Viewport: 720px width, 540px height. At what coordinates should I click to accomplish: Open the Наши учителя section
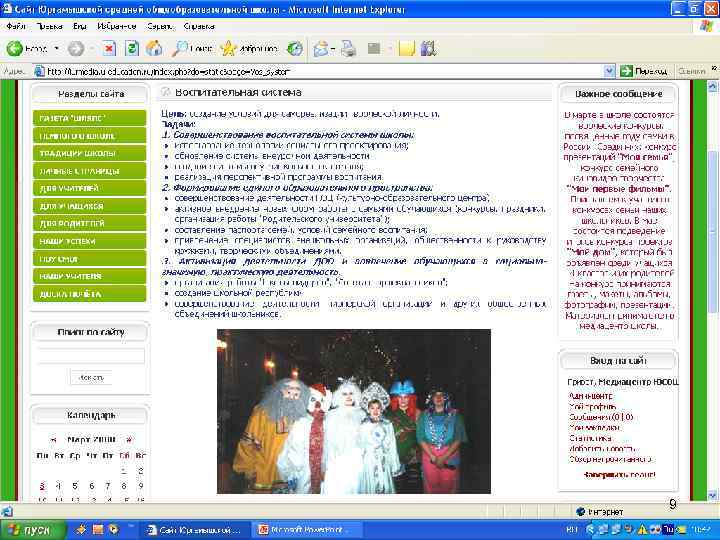tap(90, 276)
